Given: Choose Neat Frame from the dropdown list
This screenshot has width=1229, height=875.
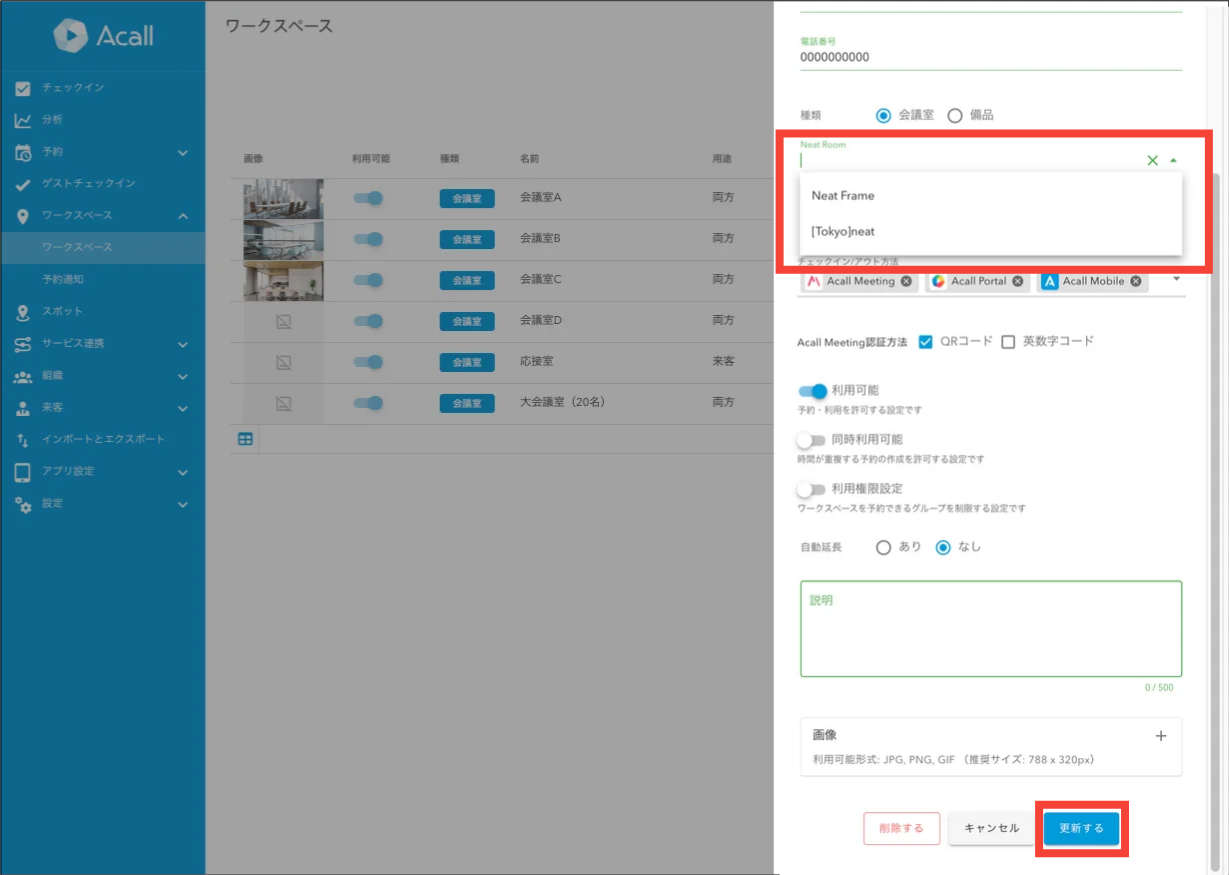Looking at the screenshot, I should (x=991, y=196).
